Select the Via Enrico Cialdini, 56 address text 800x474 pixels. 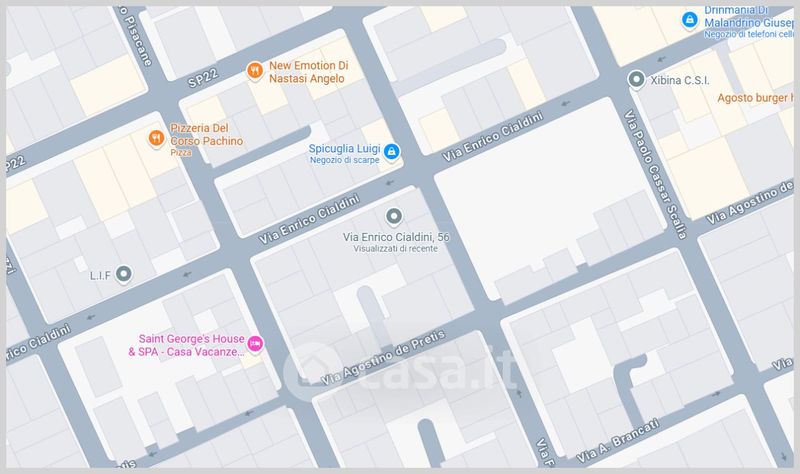click(x=396, y=237)
